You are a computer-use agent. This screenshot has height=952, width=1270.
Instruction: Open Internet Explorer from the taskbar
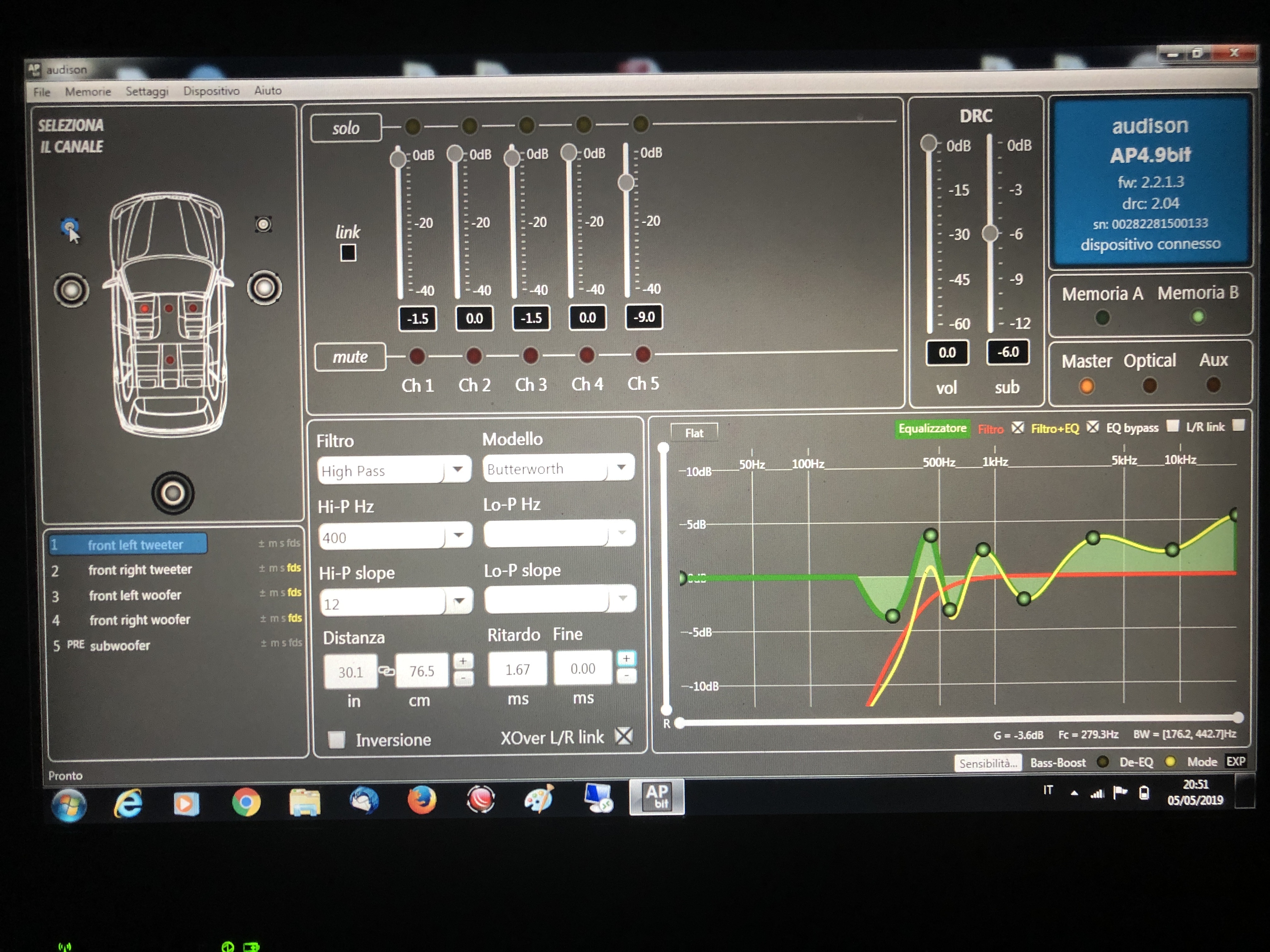(x=128, y=803)
